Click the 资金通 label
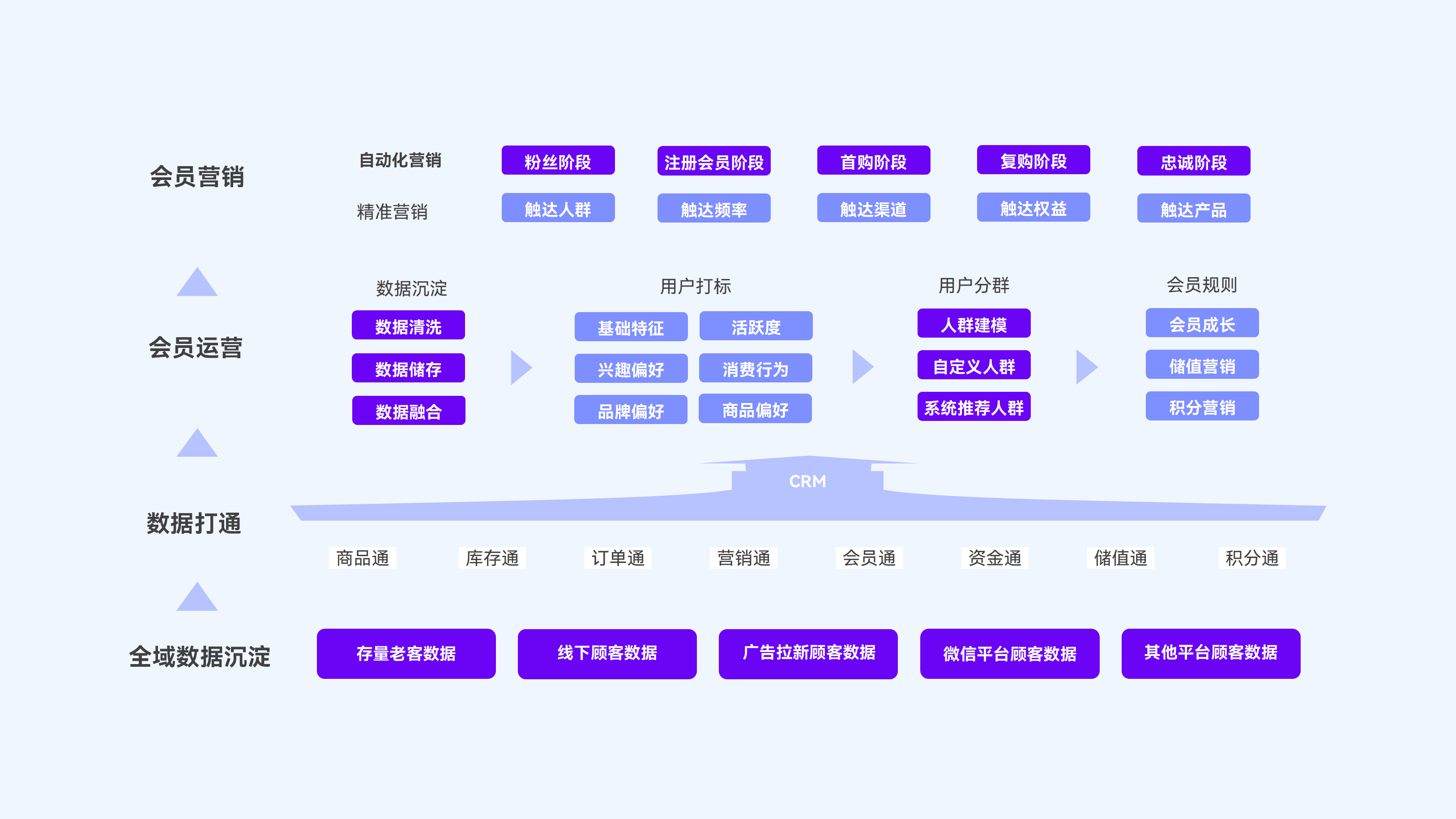The image size is (1456, 819). [995, 558]
